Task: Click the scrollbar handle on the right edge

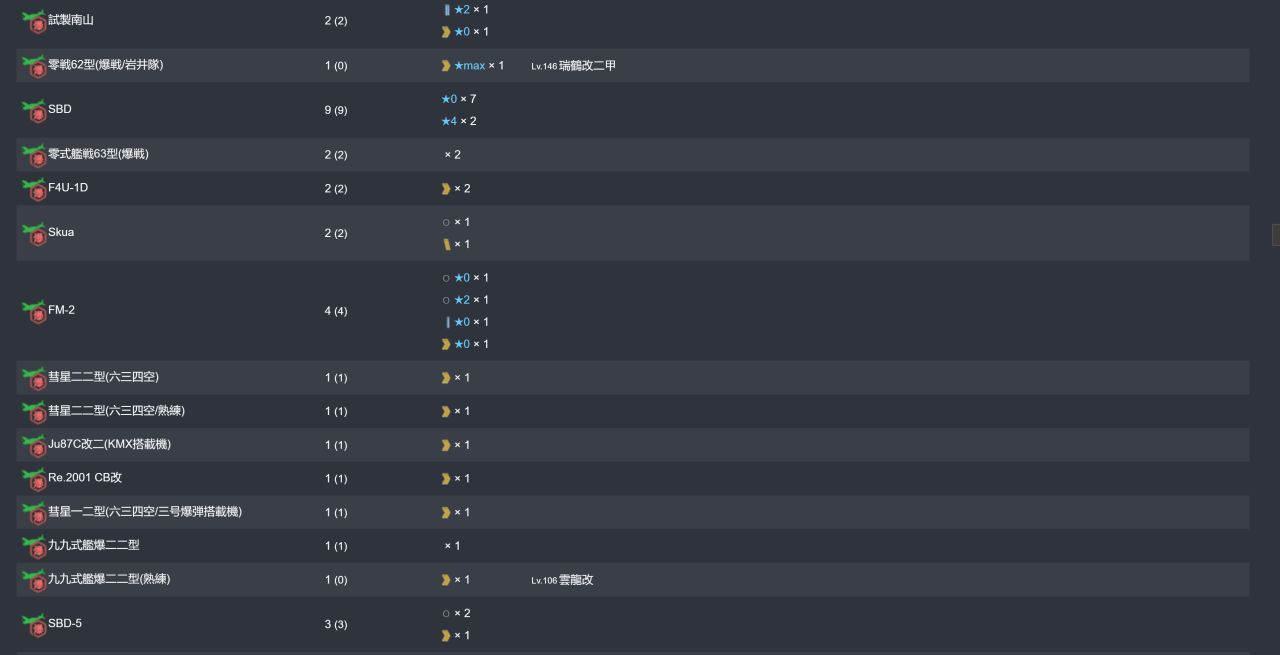Action: pyautogui.click(x=1276, y=235)
